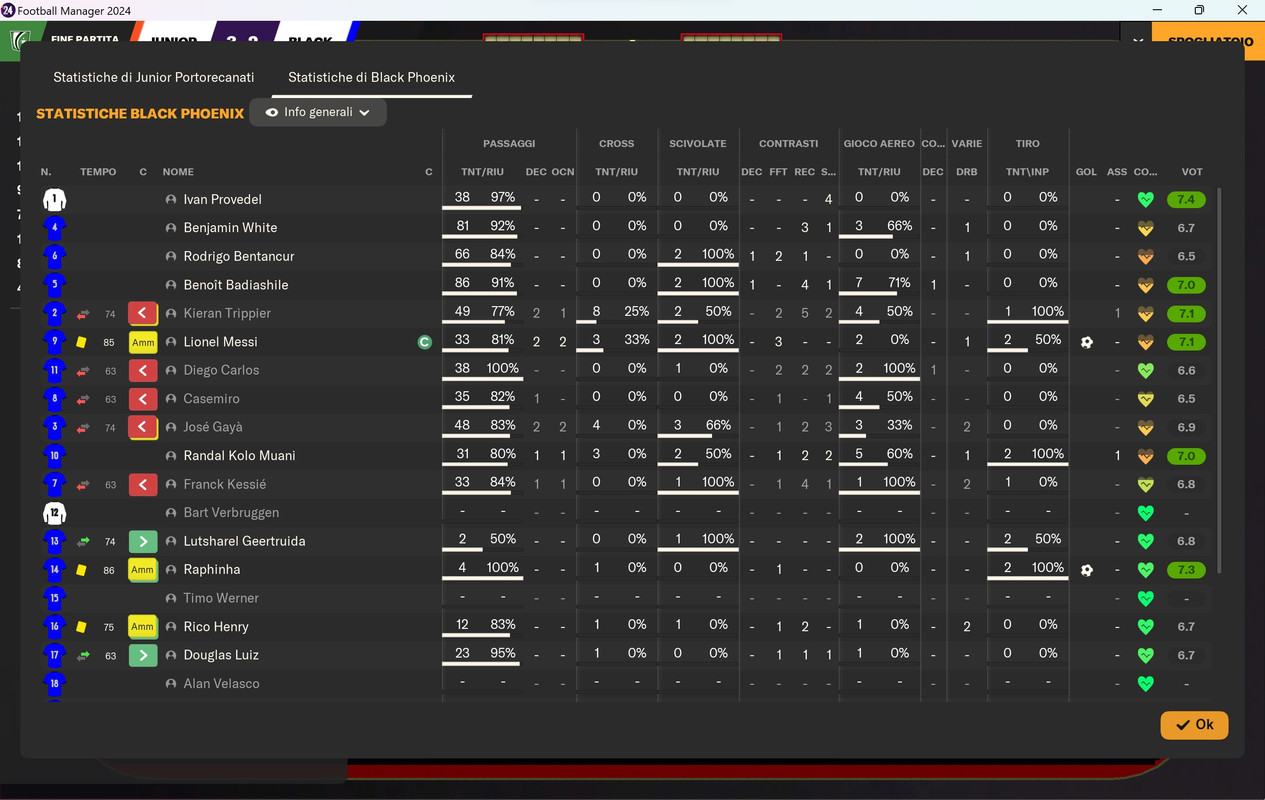The image size is (1265, 800).
Task: Open Rodrigo Bentancur's player profile
Action: click(x=239, y=257)
